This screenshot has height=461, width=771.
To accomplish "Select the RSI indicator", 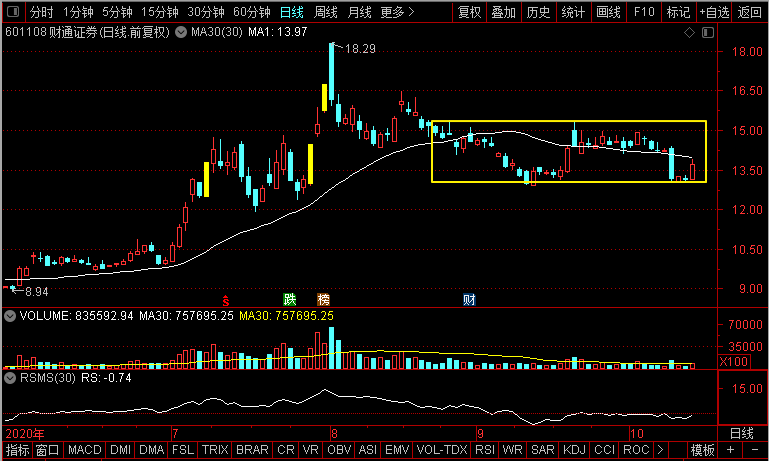I will (485, 450).
